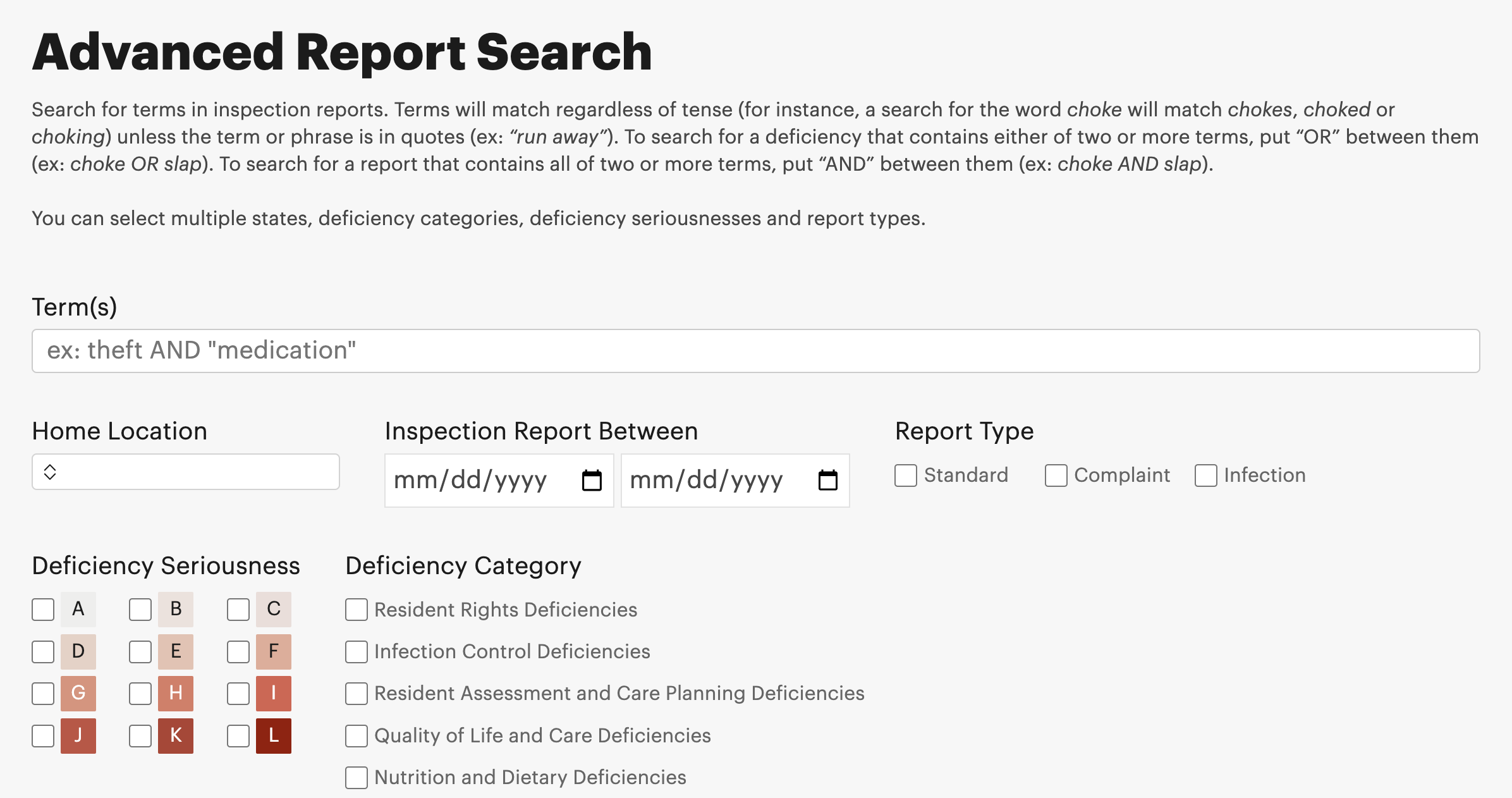Viewport: 1512px width, 798px height.
Task: Tick seriousness level G checkbox
Action: (43, 694)
